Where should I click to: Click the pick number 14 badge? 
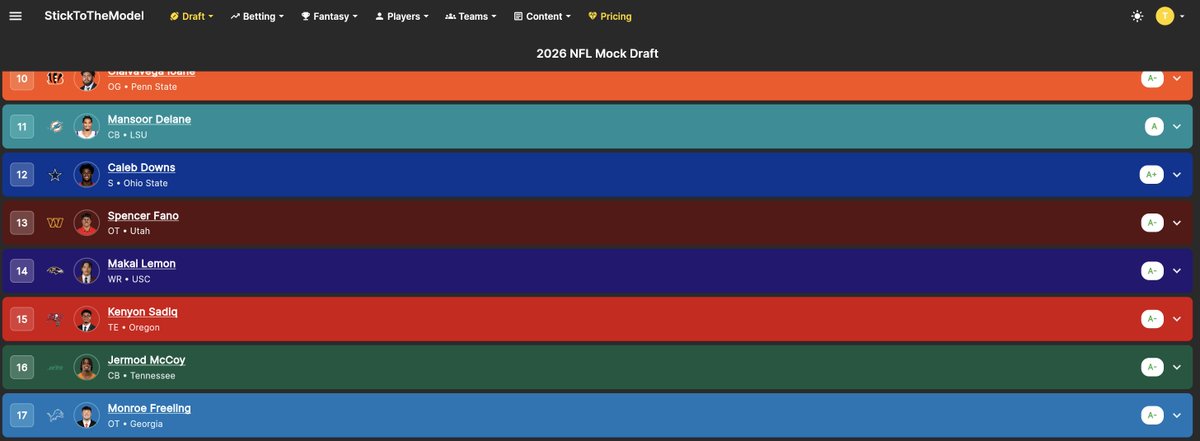tap(23, 271)
